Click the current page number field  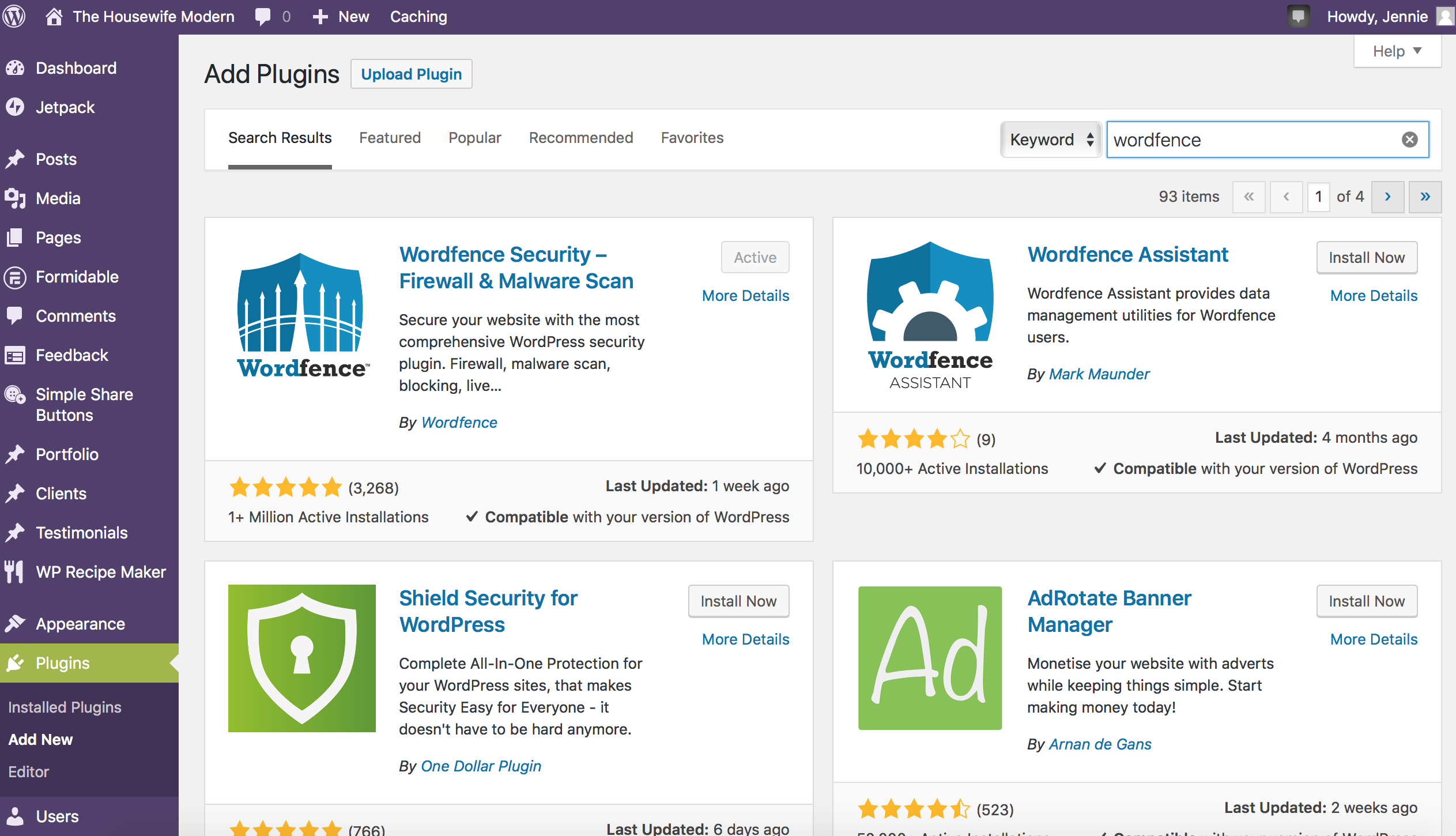point(1318,197)
